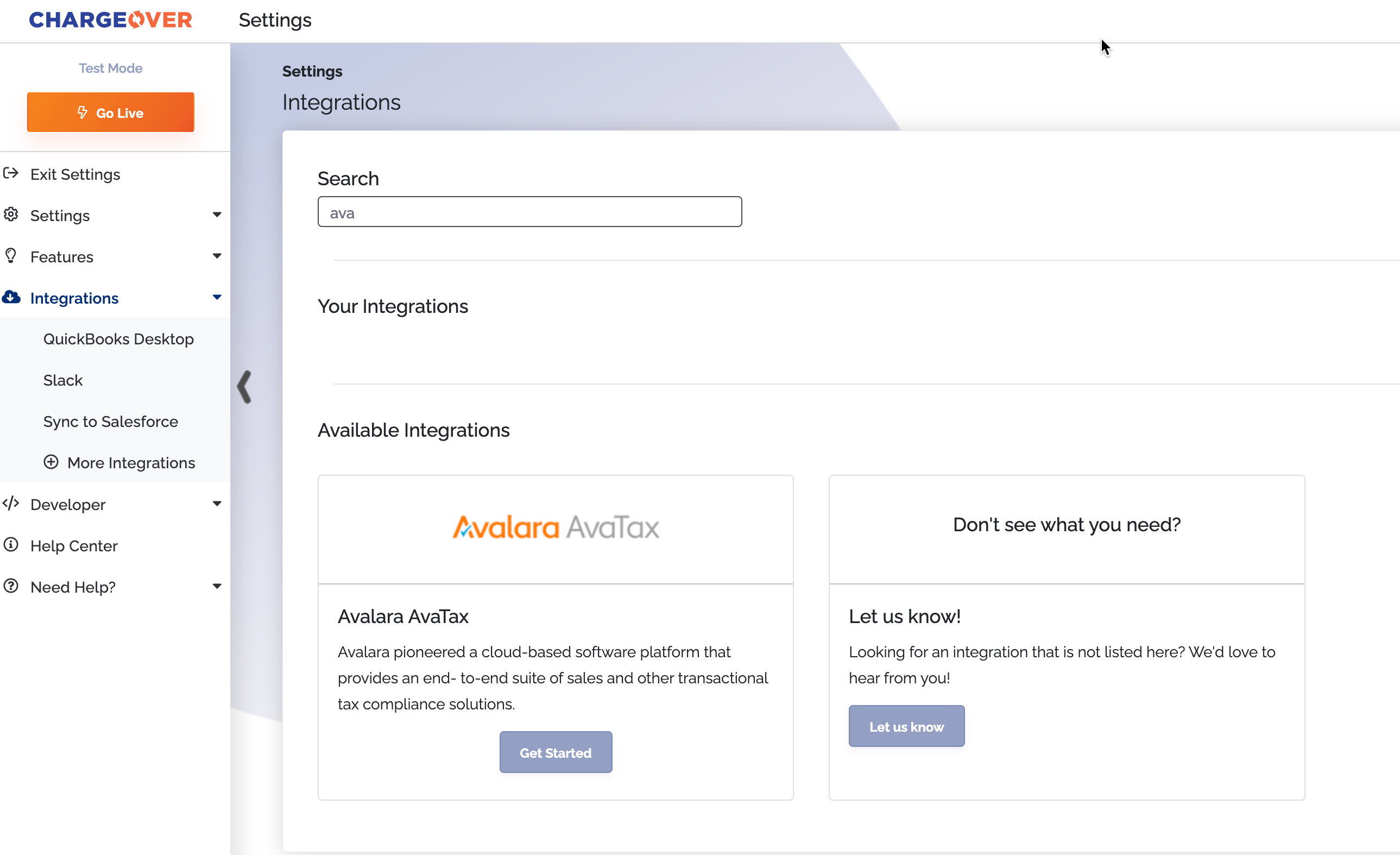This screenshot has height=855, width=1400.
Task: Open Sync to Salesforce menu item
Action: tap(110, 421)
